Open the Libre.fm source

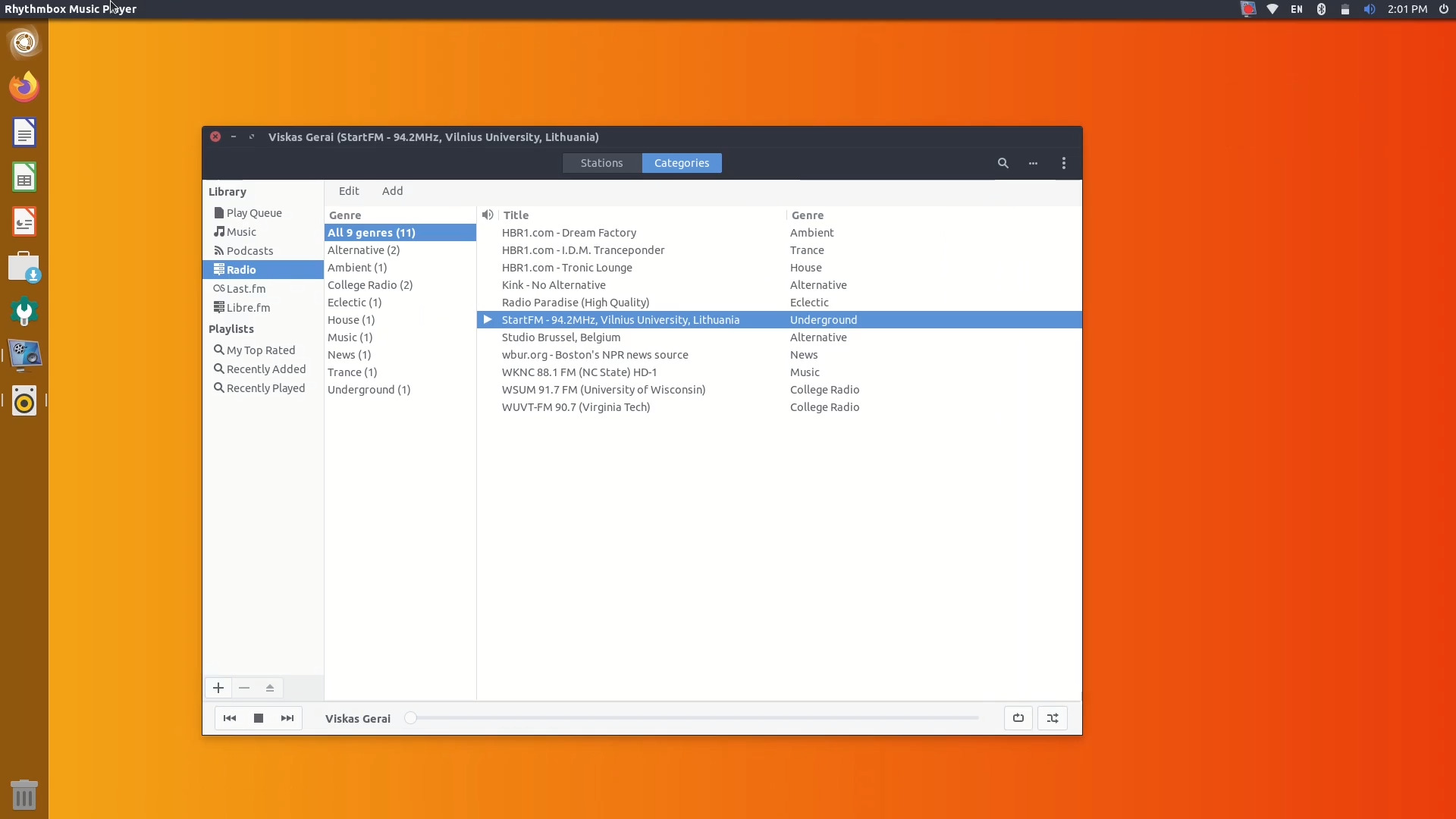[x=249, y=307]
